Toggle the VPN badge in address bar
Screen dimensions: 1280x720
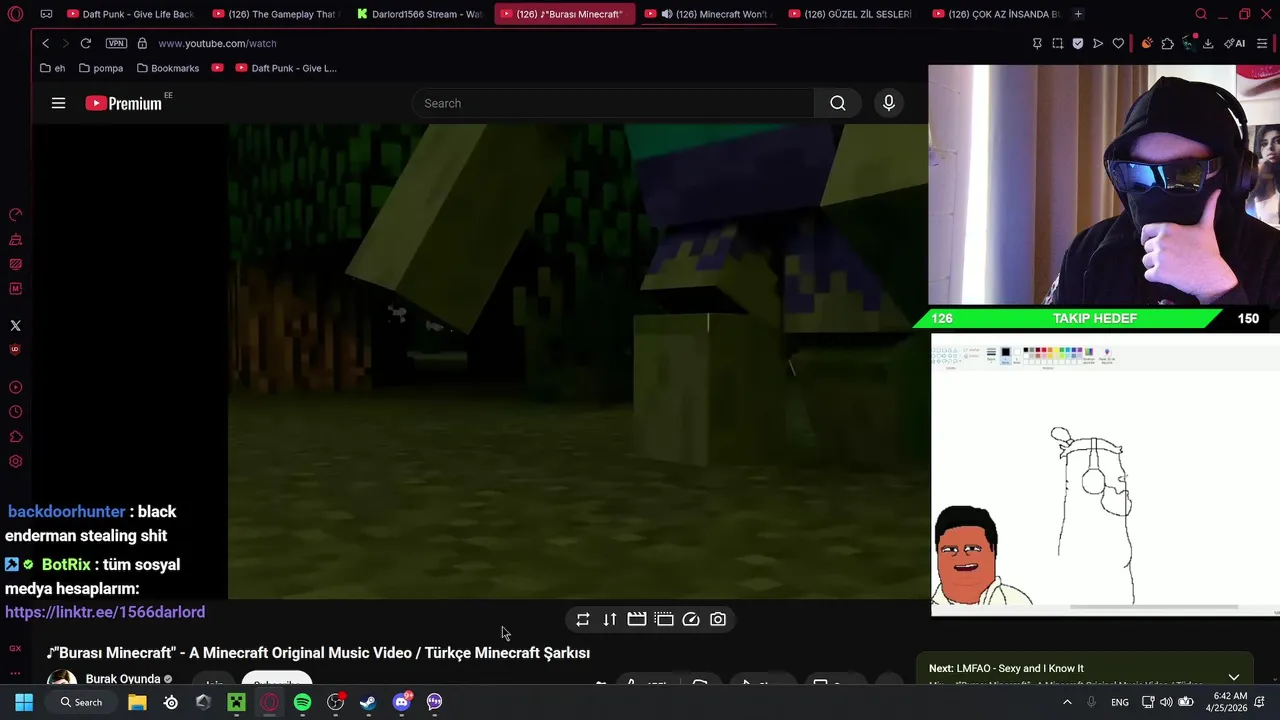116,43
